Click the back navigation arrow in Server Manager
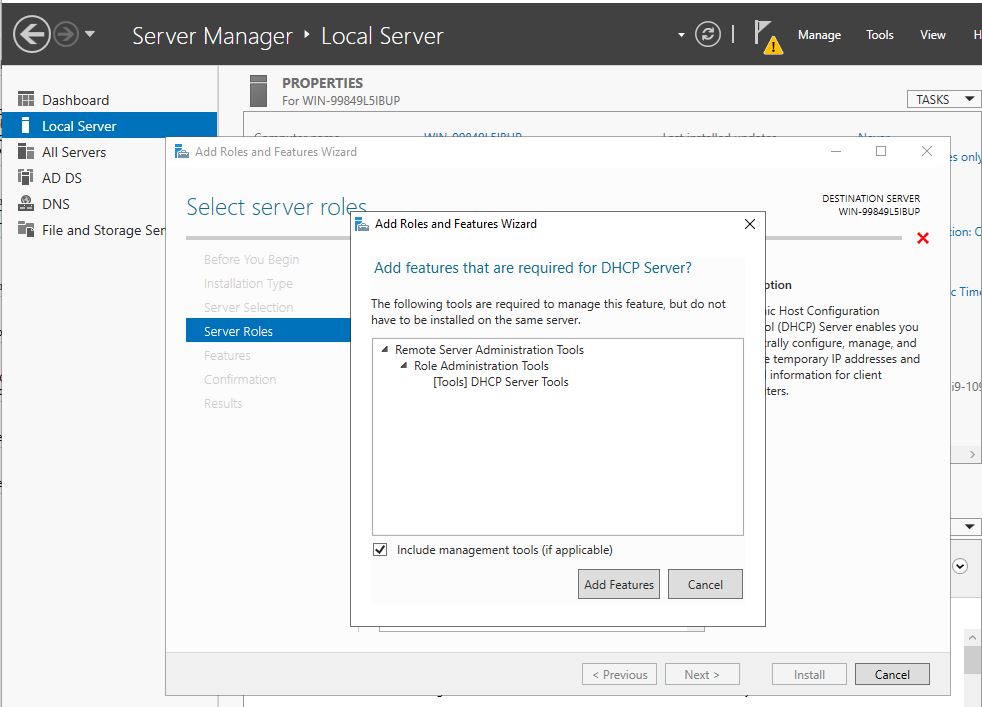Screen dimensions: 982x707 pos(31,34)
